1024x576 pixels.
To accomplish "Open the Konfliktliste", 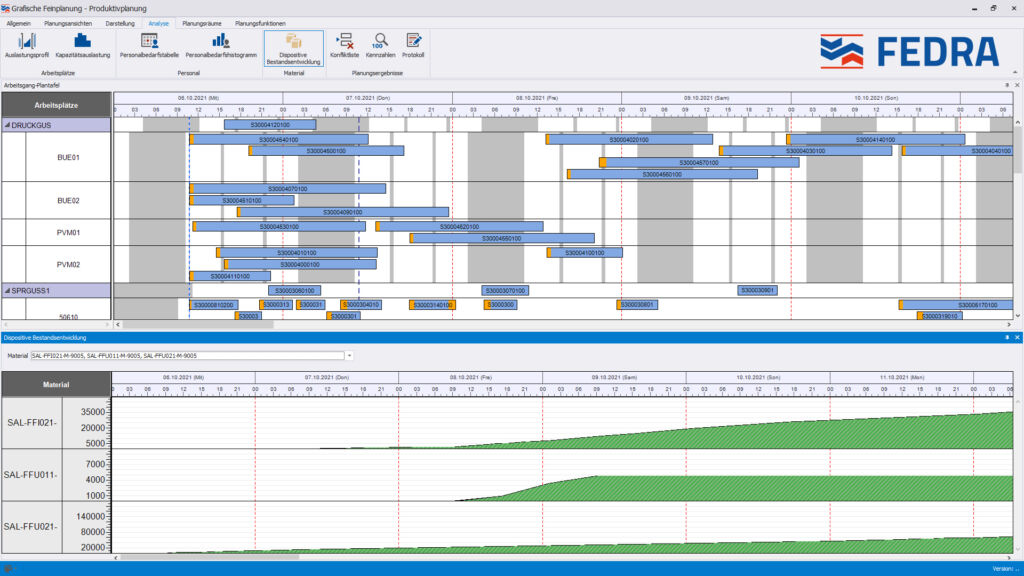I will 345,46.
